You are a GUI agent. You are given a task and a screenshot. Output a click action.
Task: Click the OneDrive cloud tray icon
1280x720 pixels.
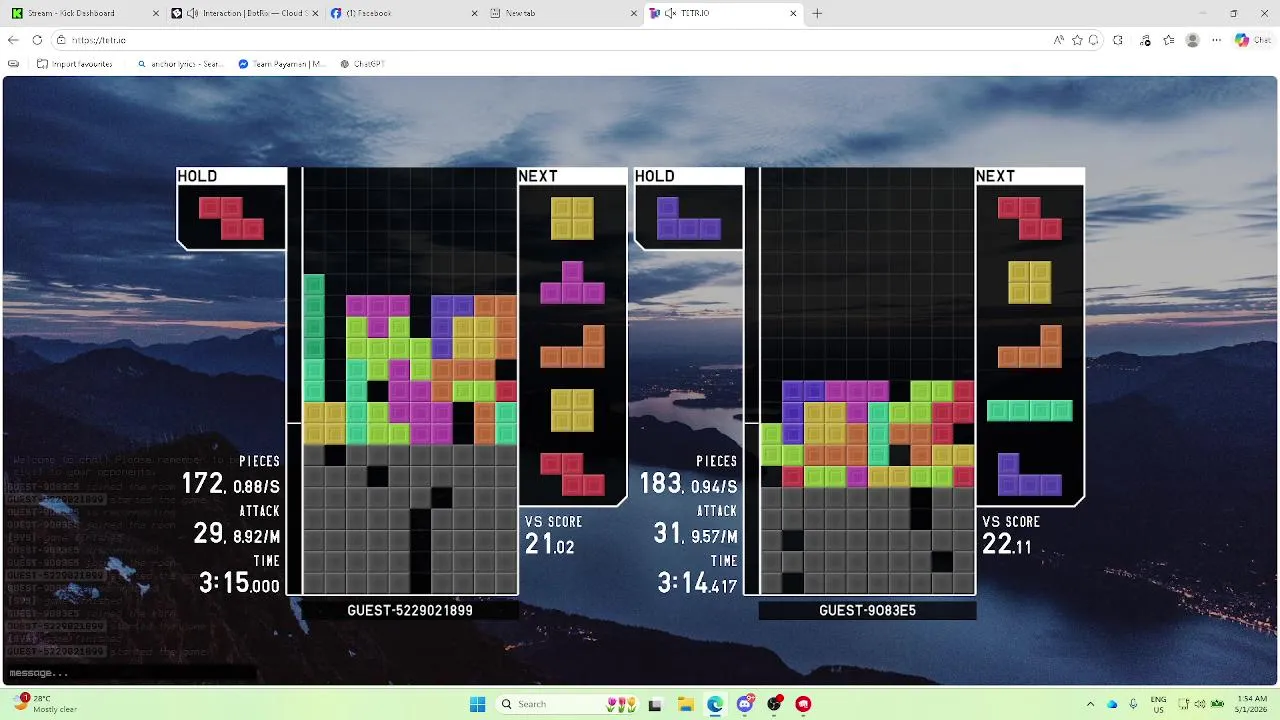tap(1112, 704)
